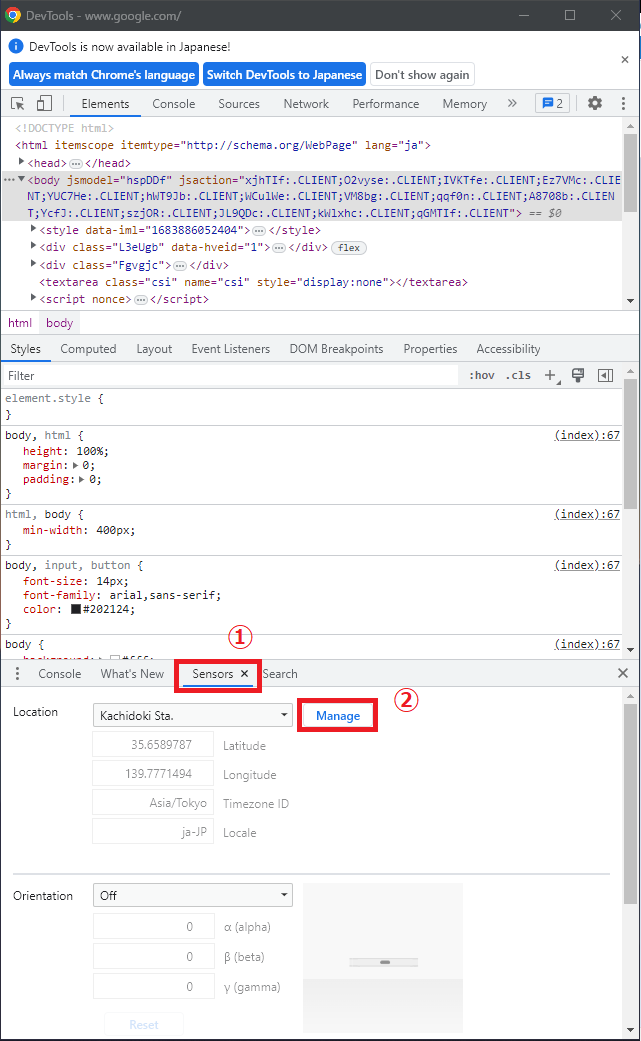Open the Accessibility pane
Image resolution: width=641 pixels, height=1041 pixels.
pyautogui.click(x=508, y=349)
